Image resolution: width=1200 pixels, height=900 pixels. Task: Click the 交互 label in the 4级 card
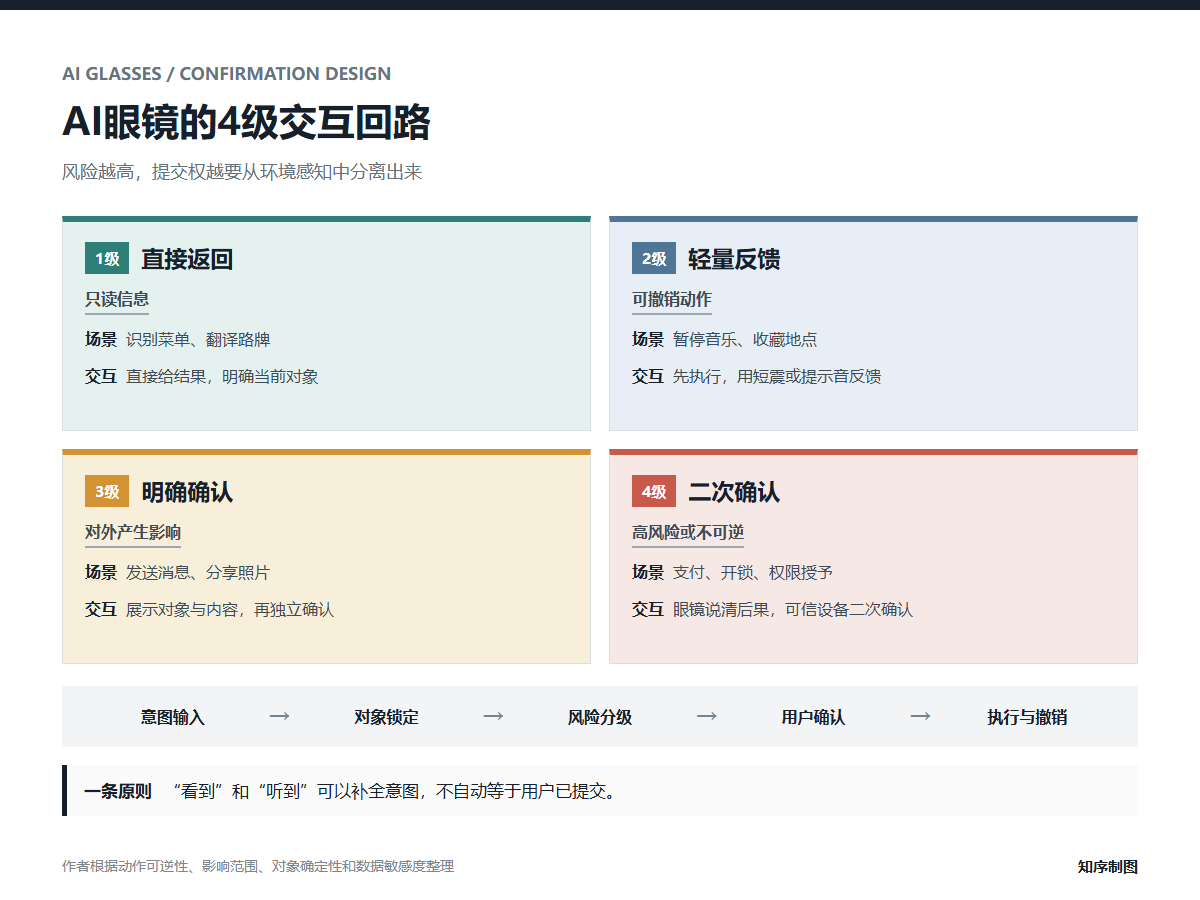pos(648,610)
